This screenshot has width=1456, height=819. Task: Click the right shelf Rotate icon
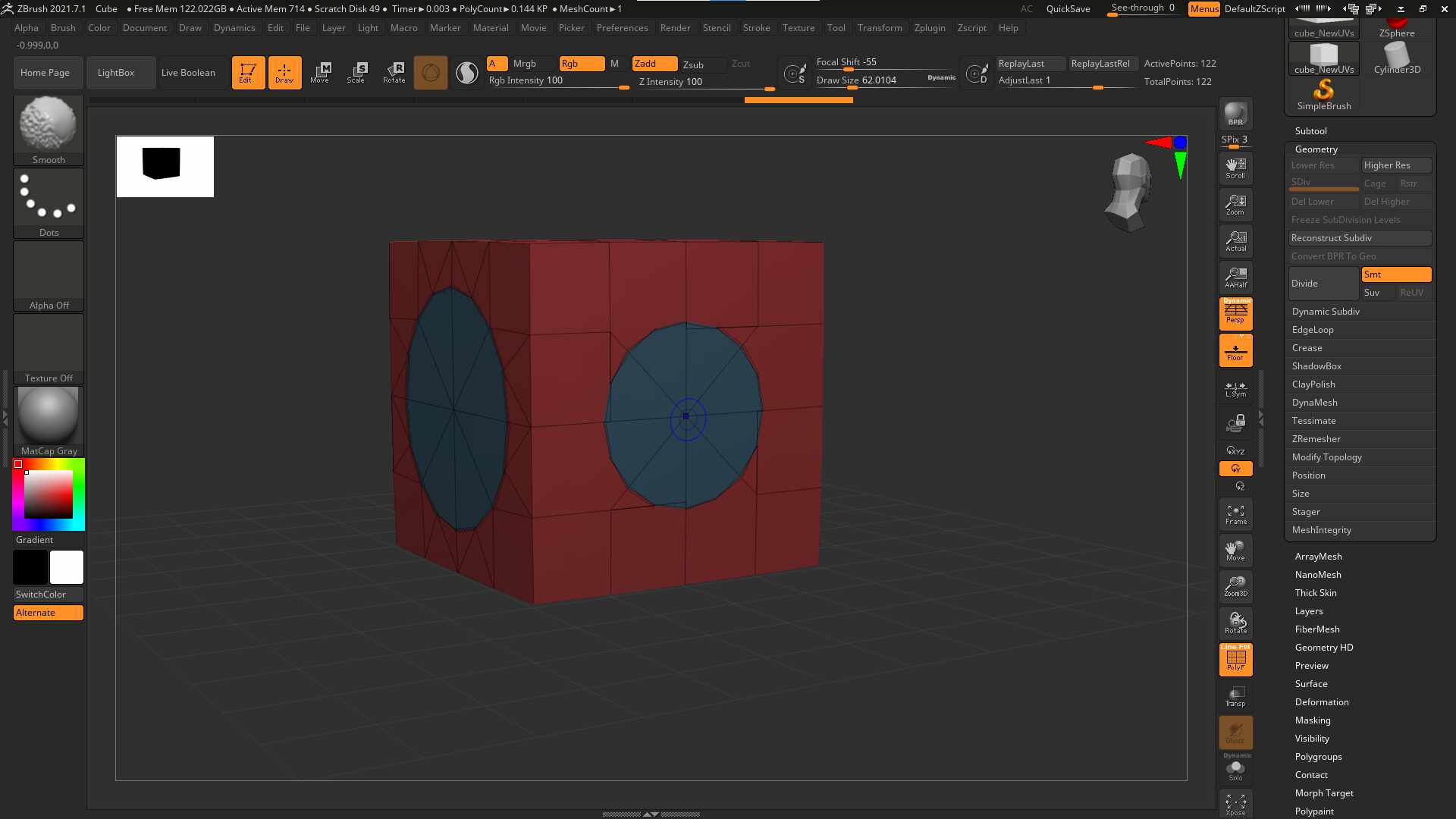(x=1235, y=623)
